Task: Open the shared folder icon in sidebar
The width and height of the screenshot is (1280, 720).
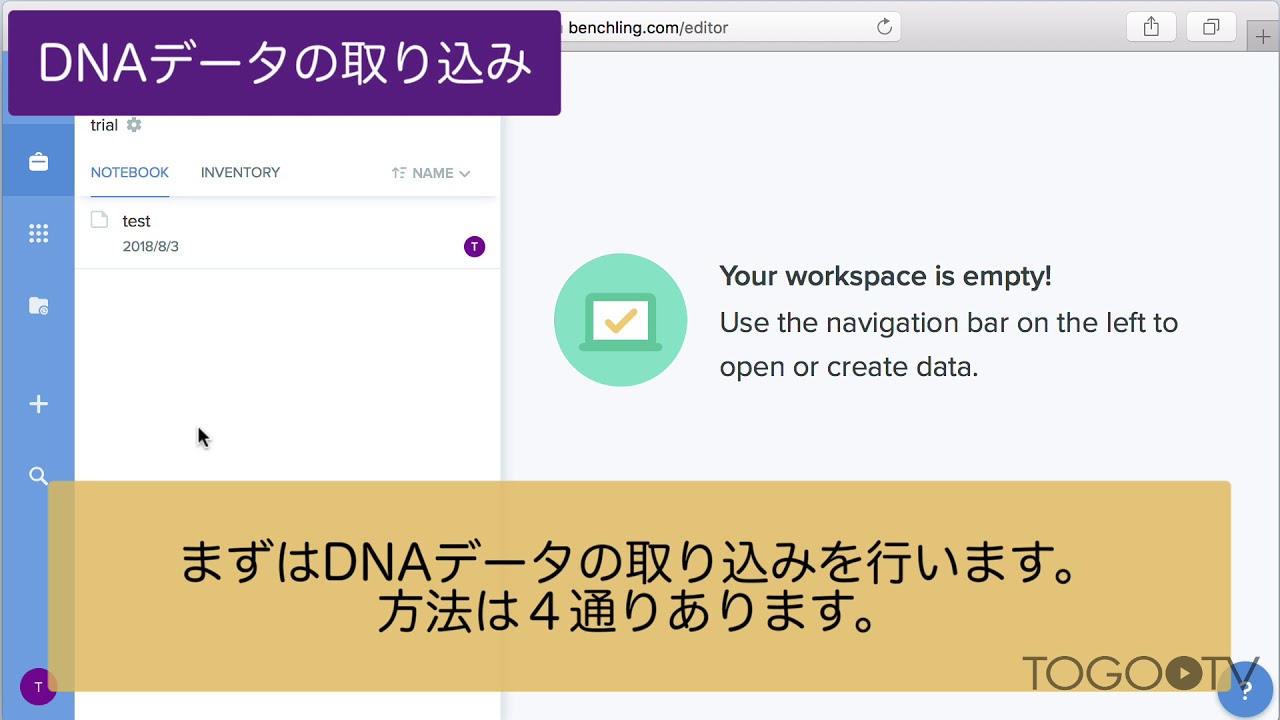Action: [38, 306]
